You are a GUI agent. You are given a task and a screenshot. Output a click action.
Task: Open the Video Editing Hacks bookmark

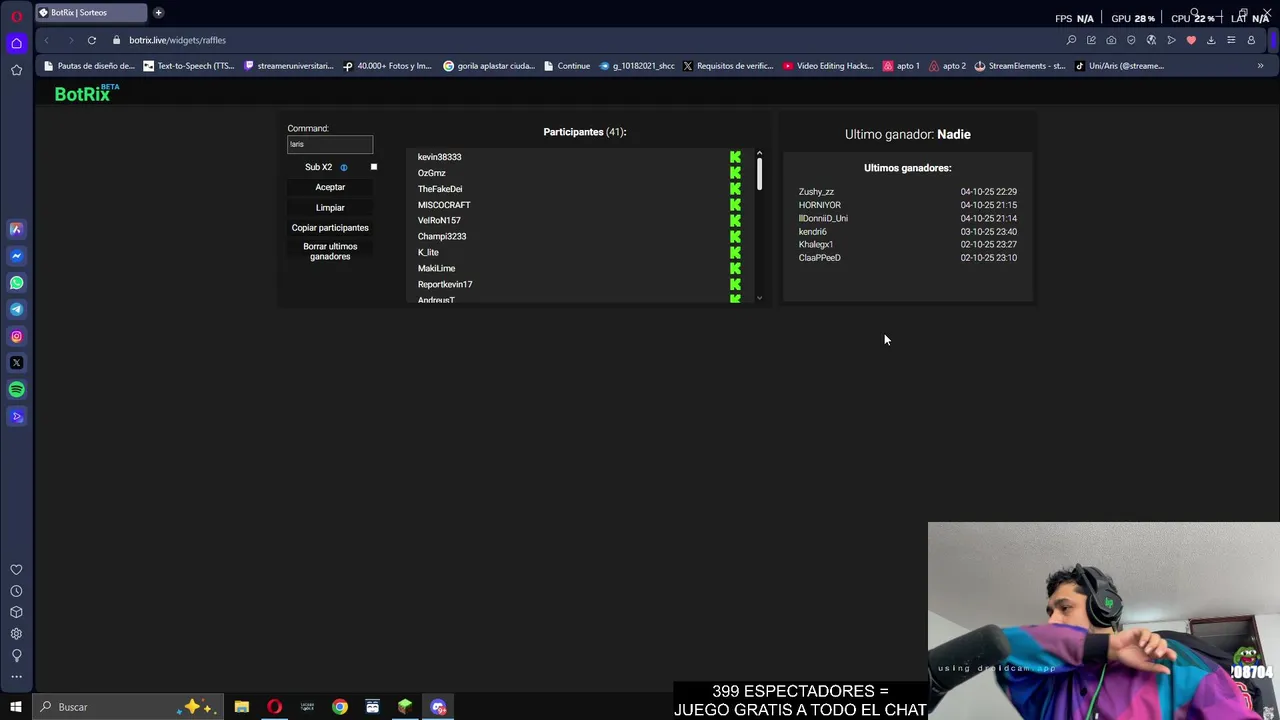pos(828,66)
